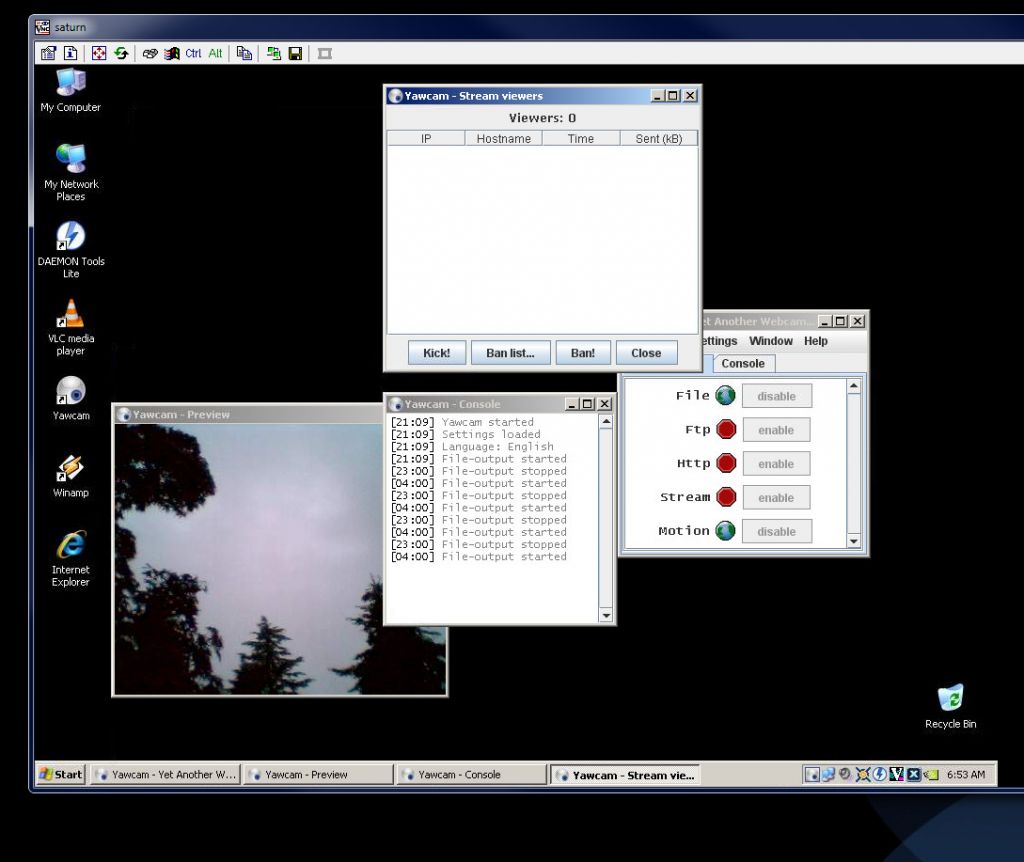Screen dimensions: 1024x862
Task: Click the Yawcam Console window scroll-up arrow
Action: [606, 421]
